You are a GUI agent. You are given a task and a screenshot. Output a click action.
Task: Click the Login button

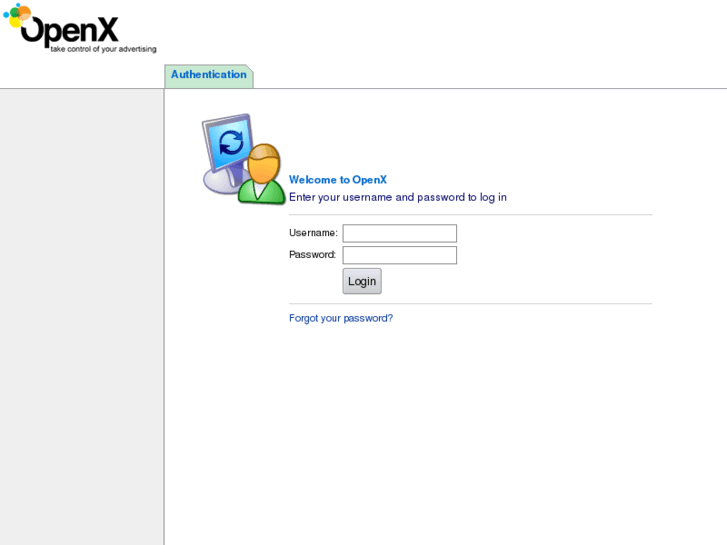point(362,281)
